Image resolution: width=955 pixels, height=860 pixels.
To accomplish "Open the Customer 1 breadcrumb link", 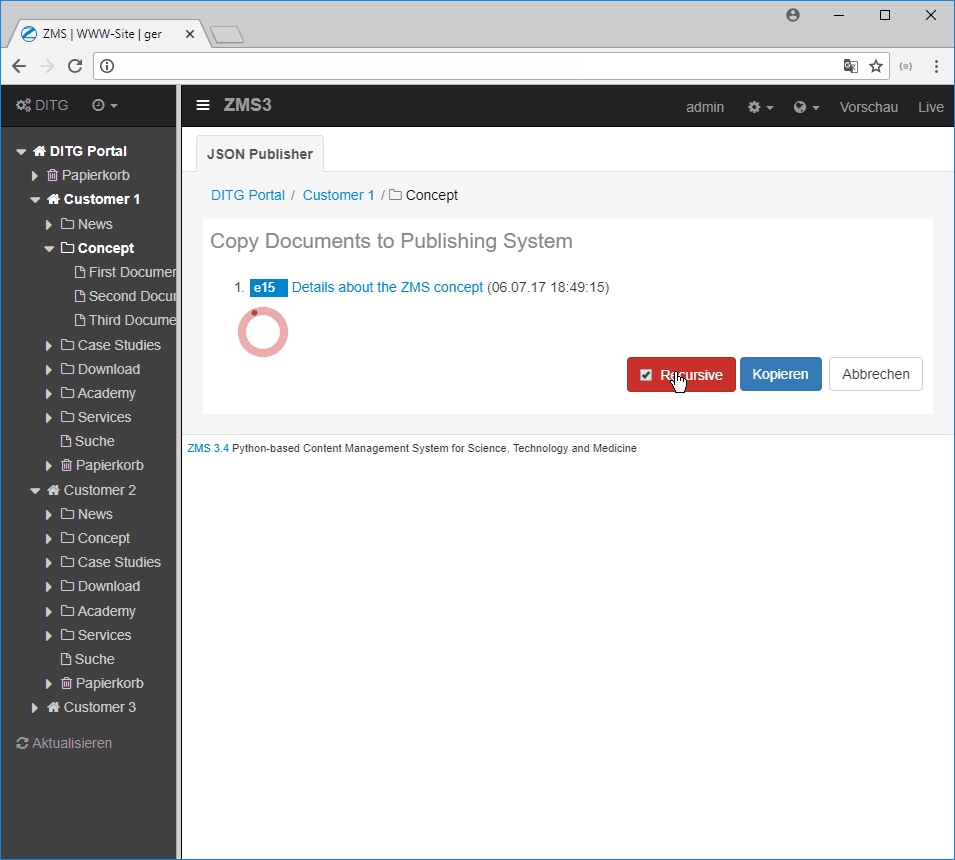I will pyautogui.click(x=339, y=195).
